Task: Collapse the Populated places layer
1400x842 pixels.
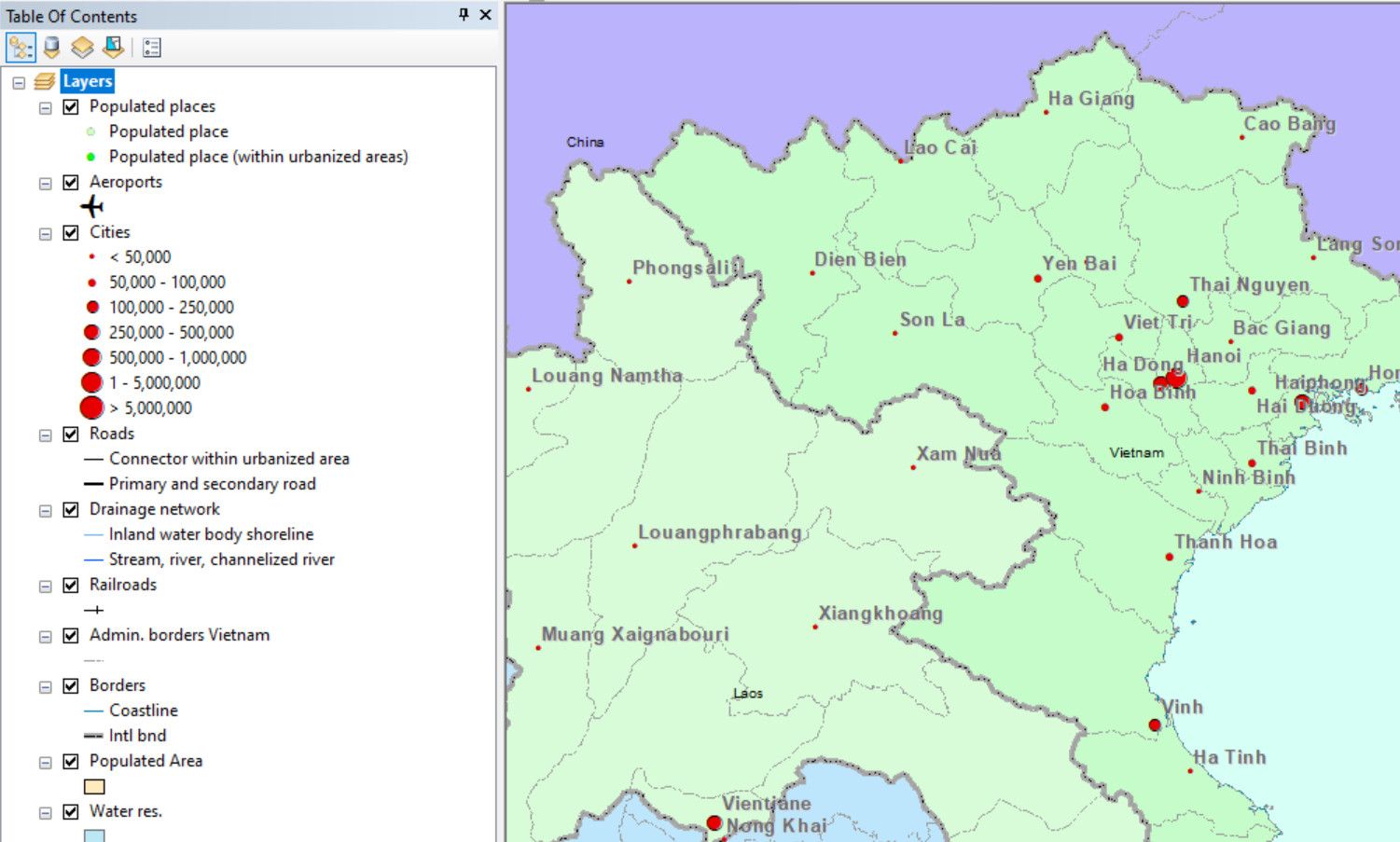Action: pos(45,107)
